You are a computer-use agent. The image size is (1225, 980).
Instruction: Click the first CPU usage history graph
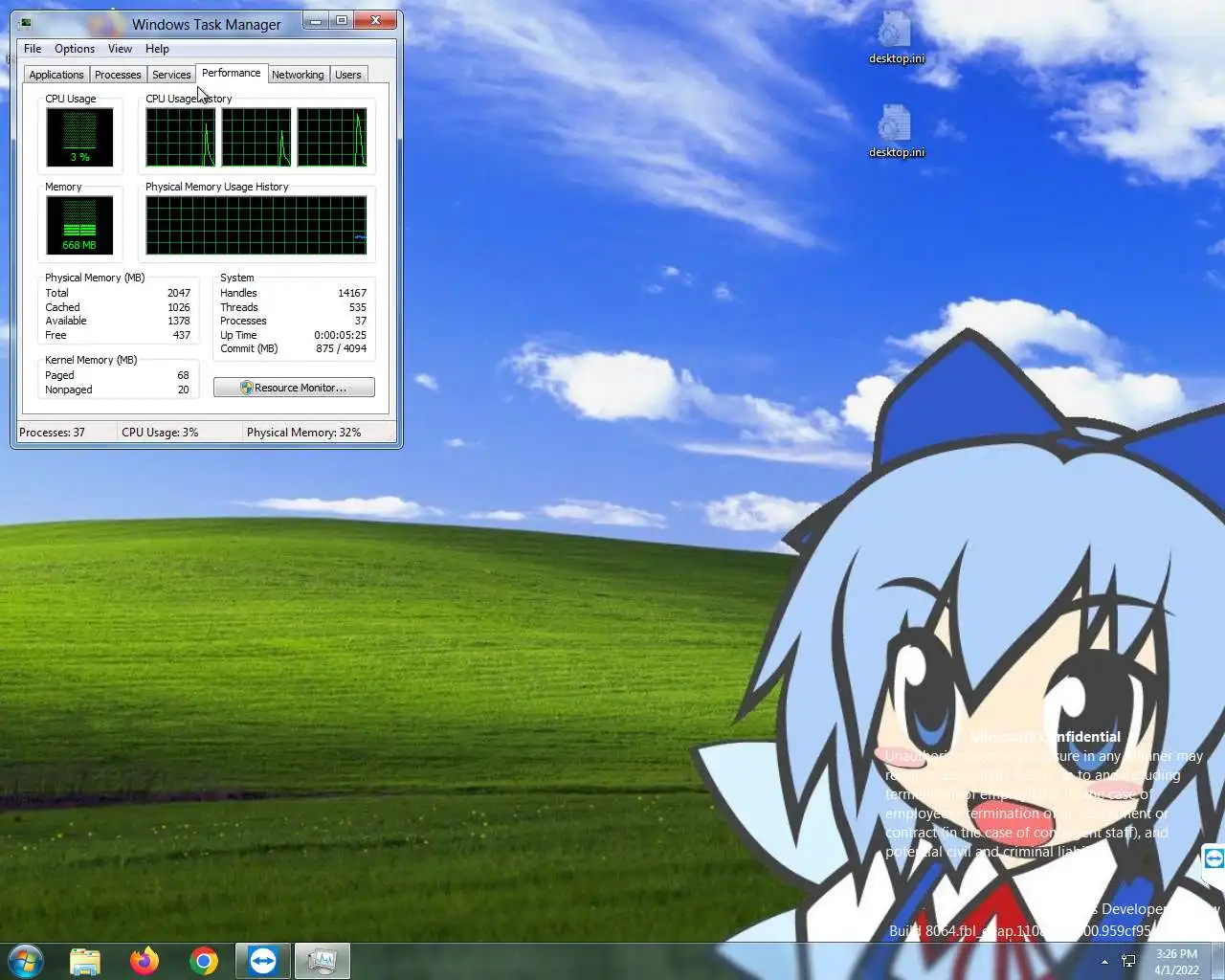181,137
